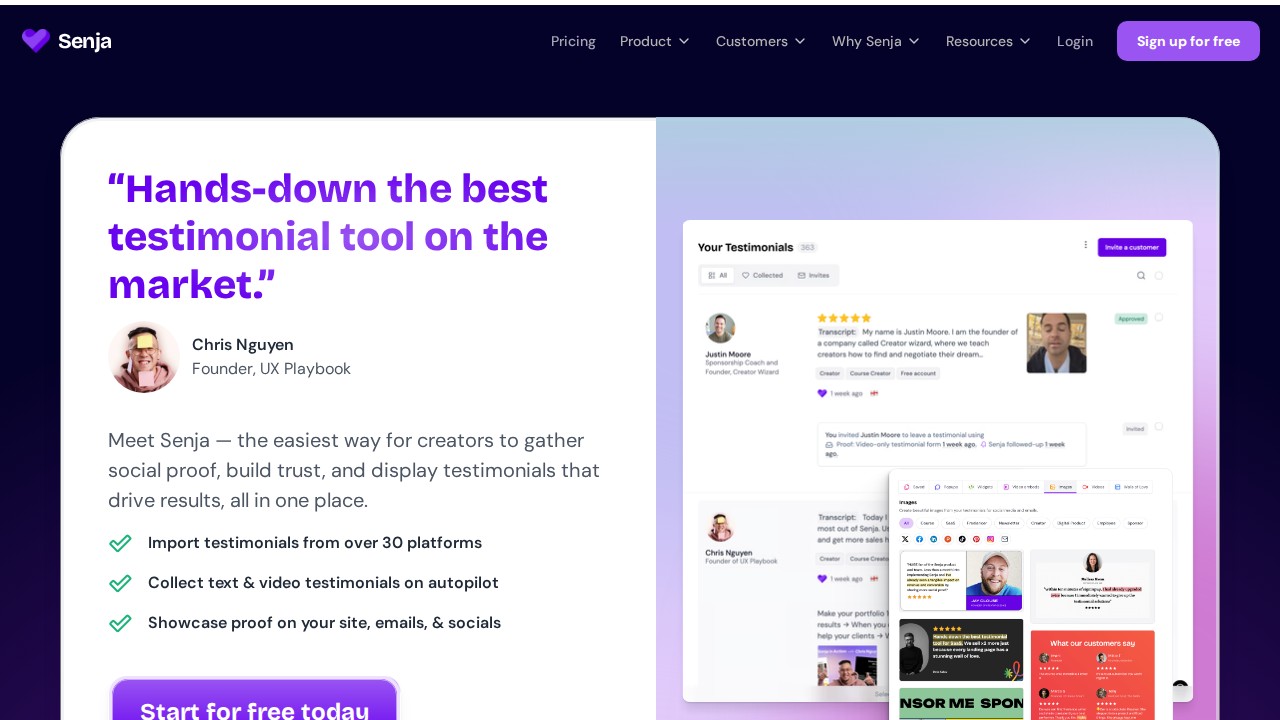This screenshot has height=720, width=1280.
Task: Click the Pinterest icon in Images panel
Action: (x=976, y=539)
